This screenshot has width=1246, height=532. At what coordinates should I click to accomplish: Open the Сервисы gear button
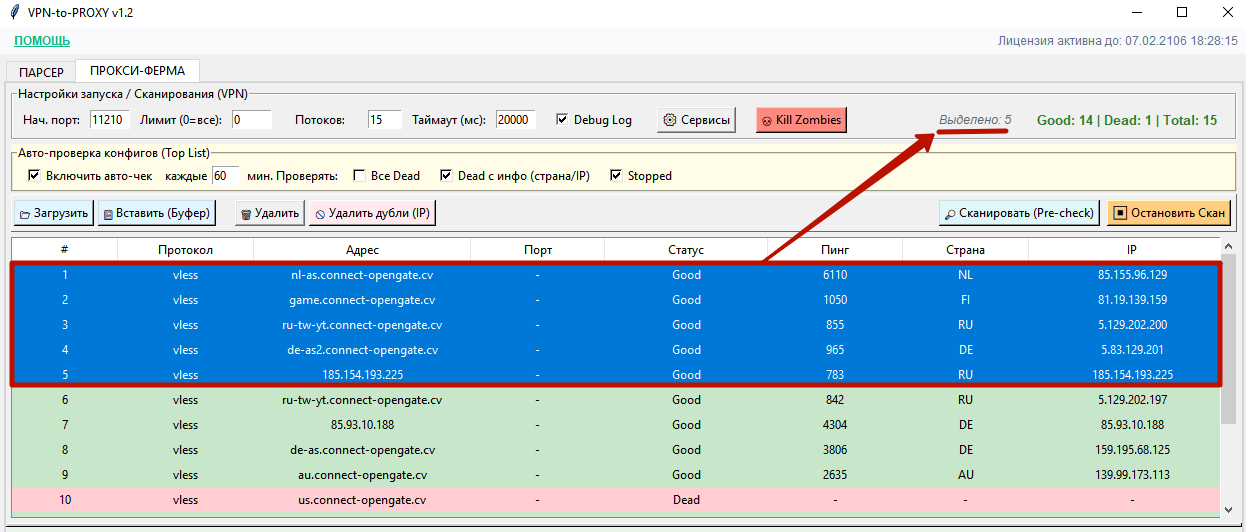point(696,120)
